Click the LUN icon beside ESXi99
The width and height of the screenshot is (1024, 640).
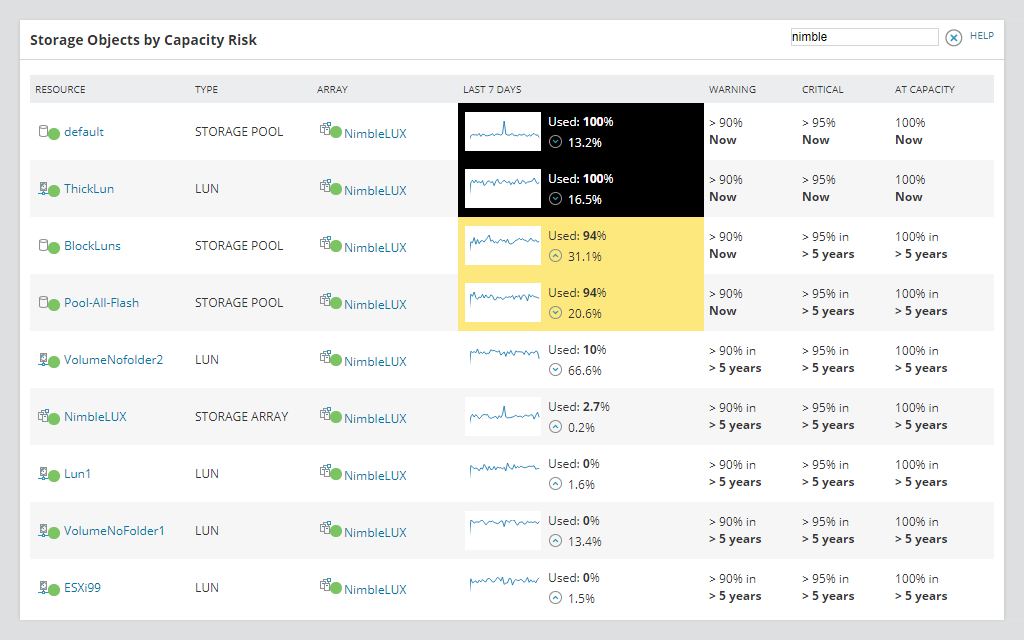click(x=43, y=585)
